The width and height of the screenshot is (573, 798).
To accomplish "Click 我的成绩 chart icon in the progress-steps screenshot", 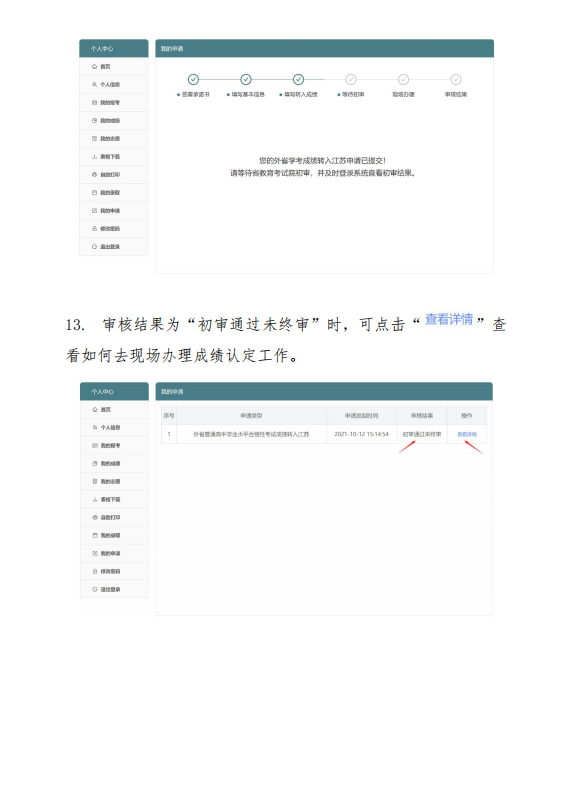I will [x=94, y=121].
